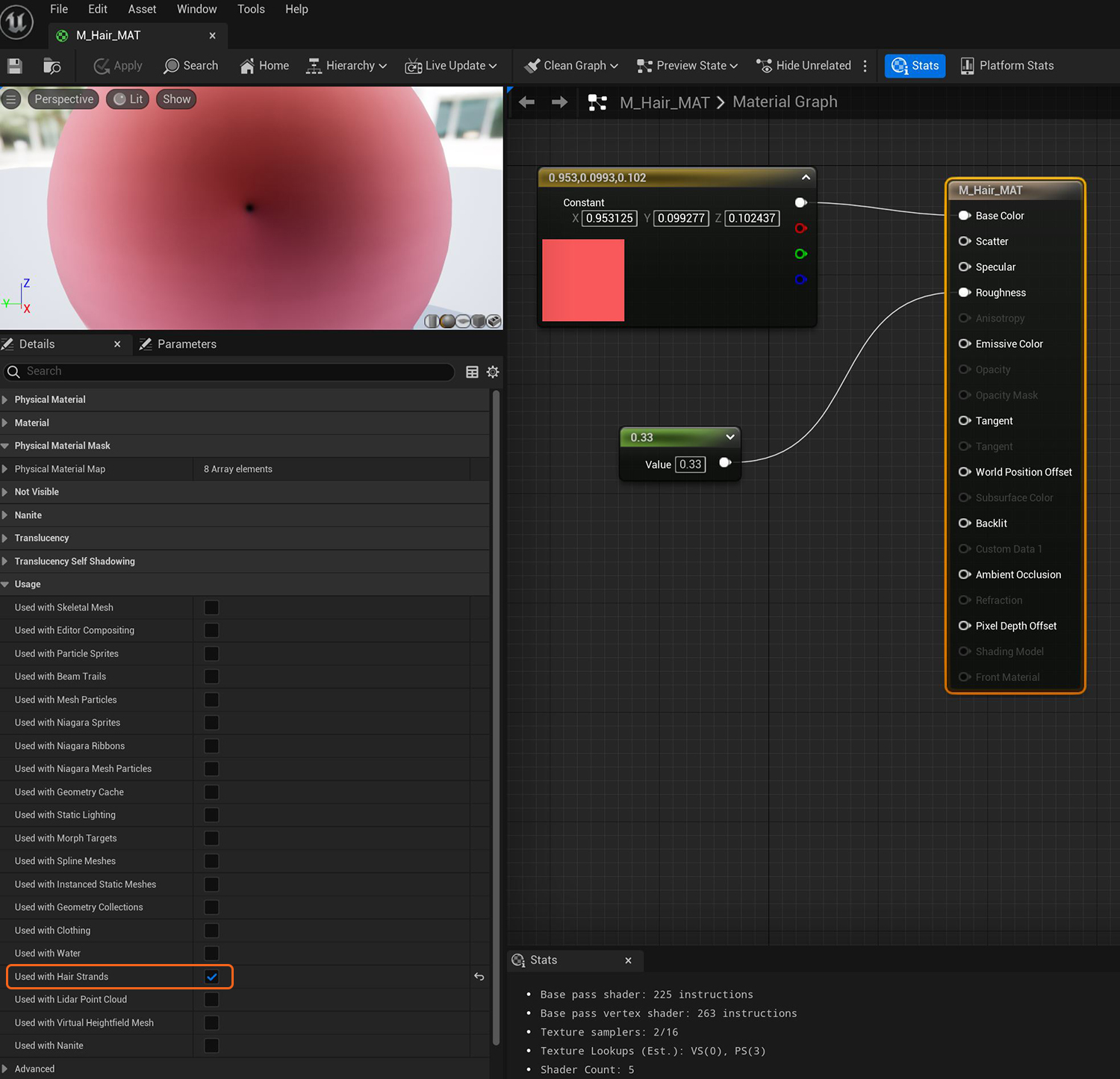1120x1079 pixels.
Task: Reset Used with Hair Strands to default
Action: click(x=479, y=977)
